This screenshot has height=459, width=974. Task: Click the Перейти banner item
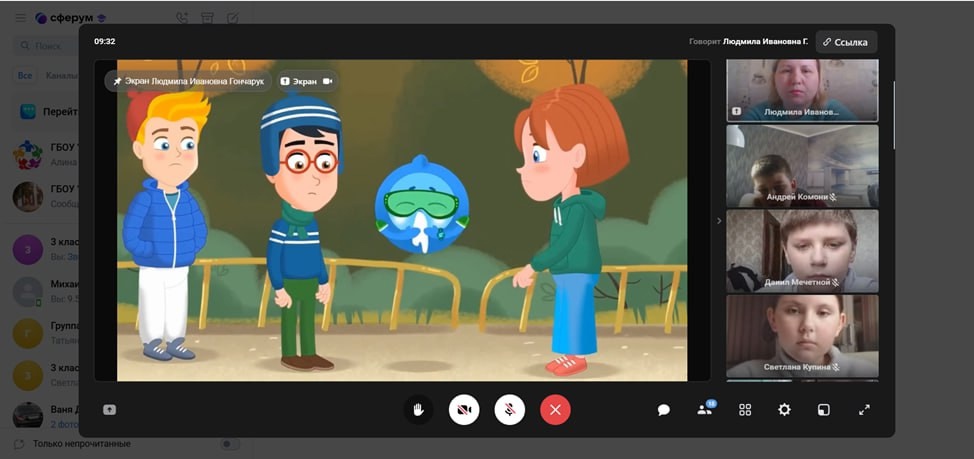coord(47,112)
